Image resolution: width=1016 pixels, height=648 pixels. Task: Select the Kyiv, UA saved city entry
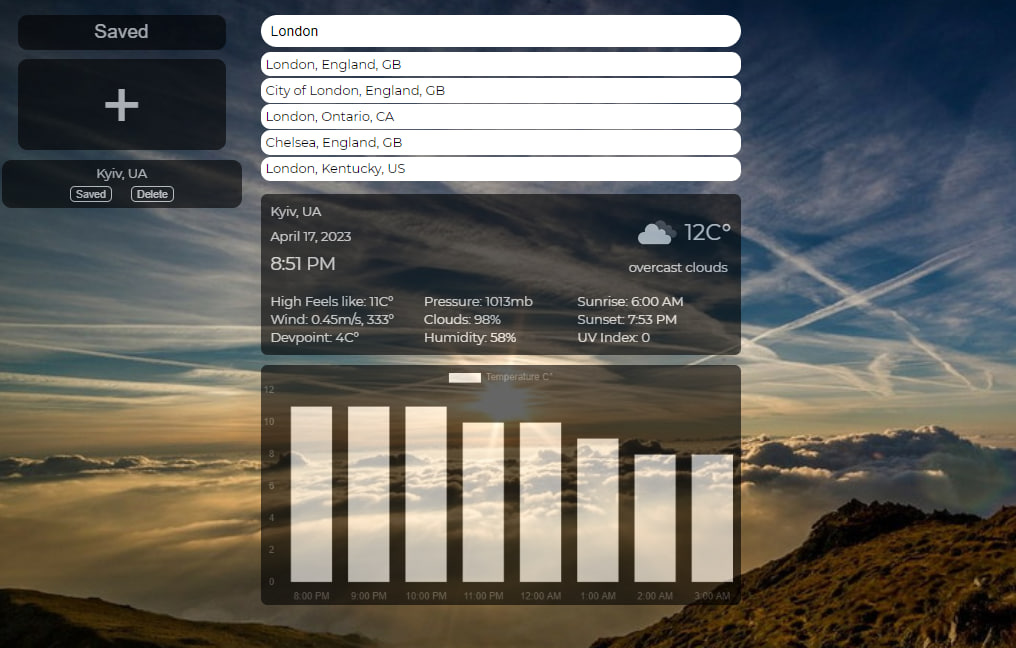(x=122, y=174)
